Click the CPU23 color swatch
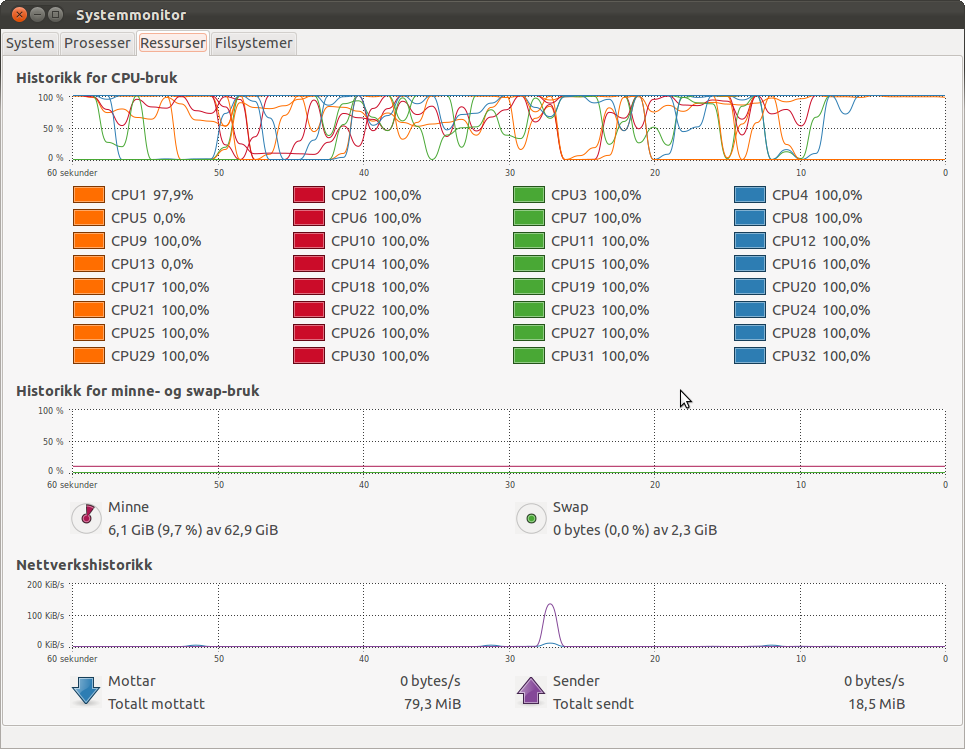Screen dimensions: 965x749 point(529,310)
